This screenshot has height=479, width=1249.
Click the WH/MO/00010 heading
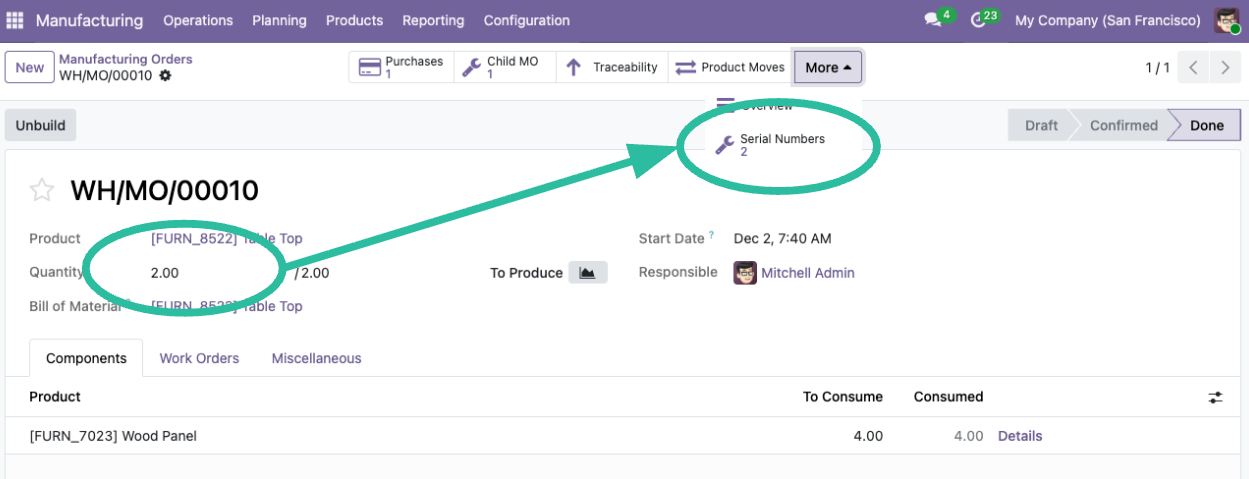[164, 190]
